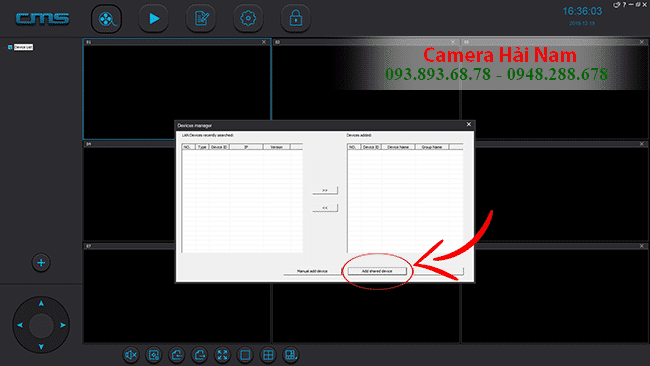Screen dimensions: 650x366
Task: Click the << remove device button
Action: [x=325, y=208]
